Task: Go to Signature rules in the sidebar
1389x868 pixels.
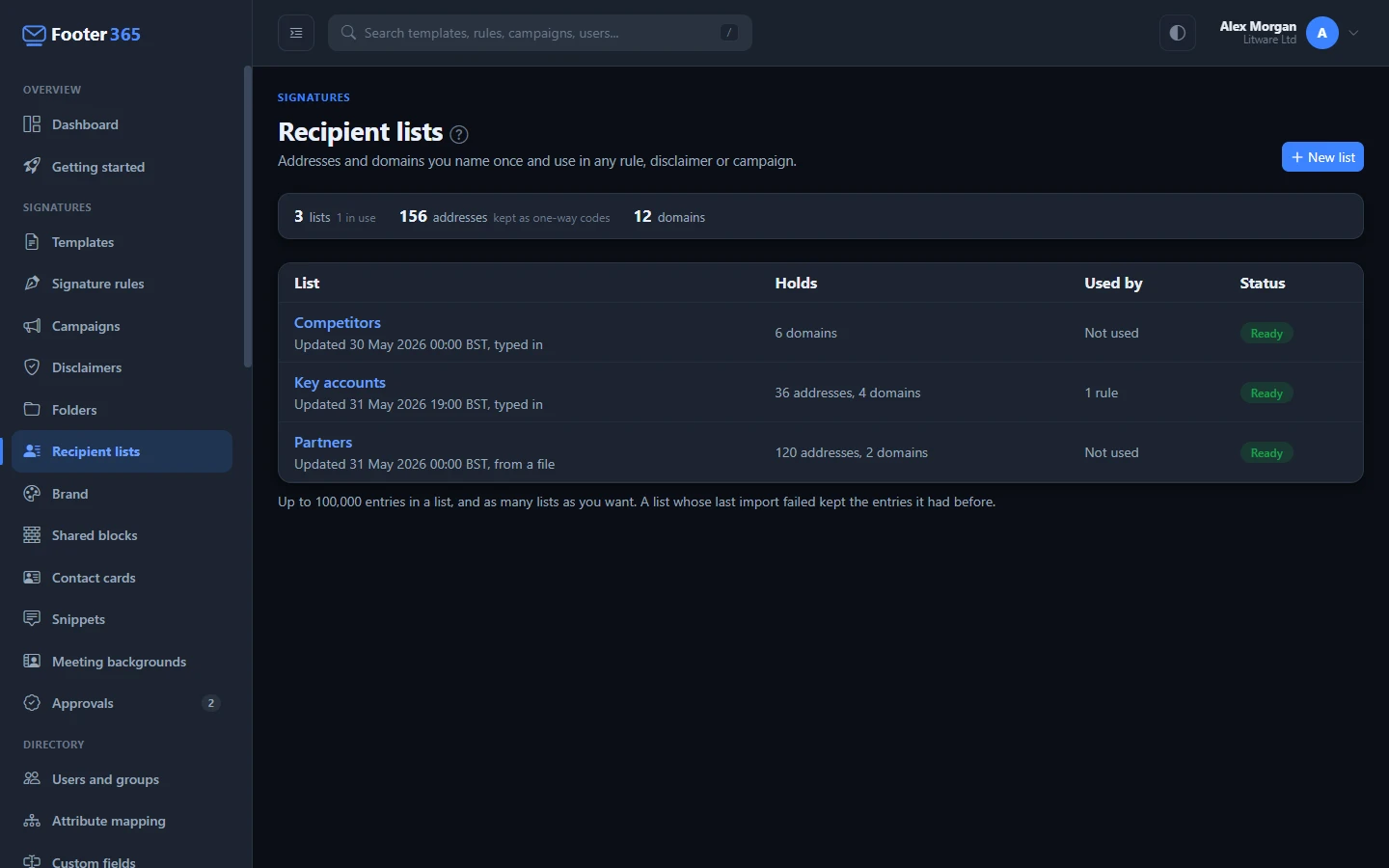Action: 123,284
